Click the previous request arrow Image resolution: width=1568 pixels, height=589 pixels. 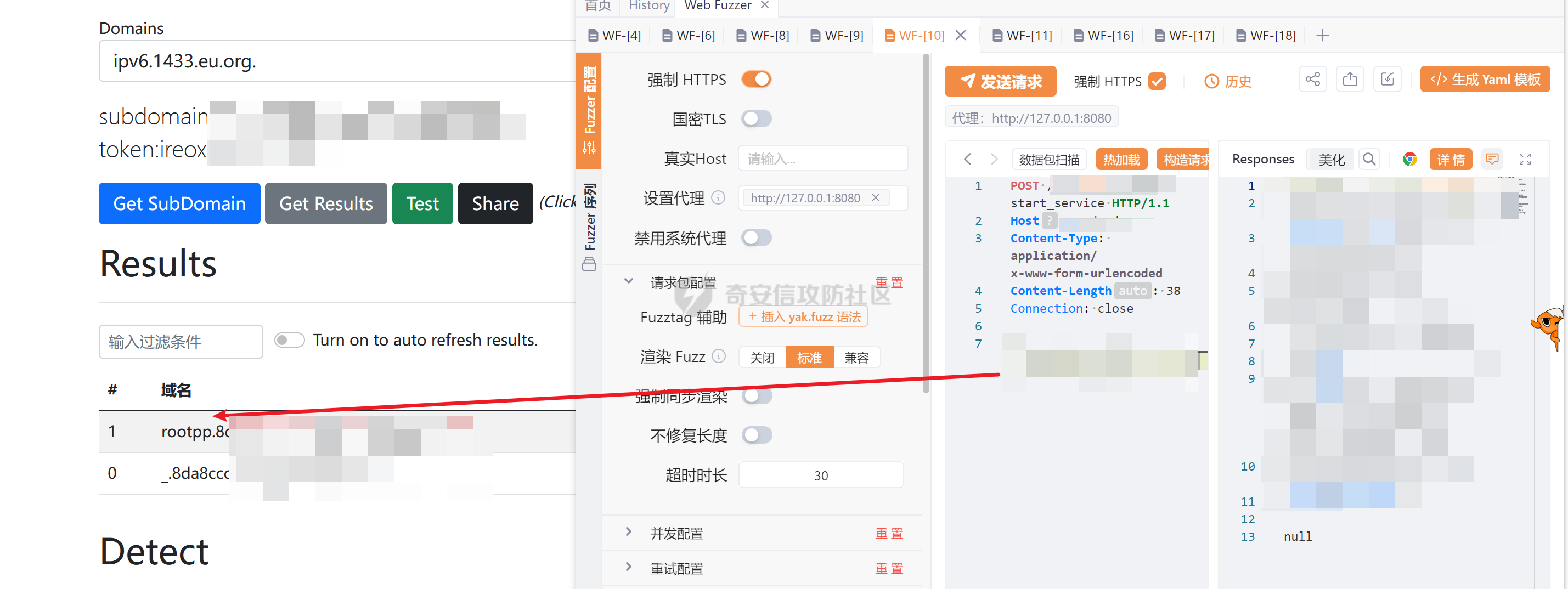click(x=967, y=160)
